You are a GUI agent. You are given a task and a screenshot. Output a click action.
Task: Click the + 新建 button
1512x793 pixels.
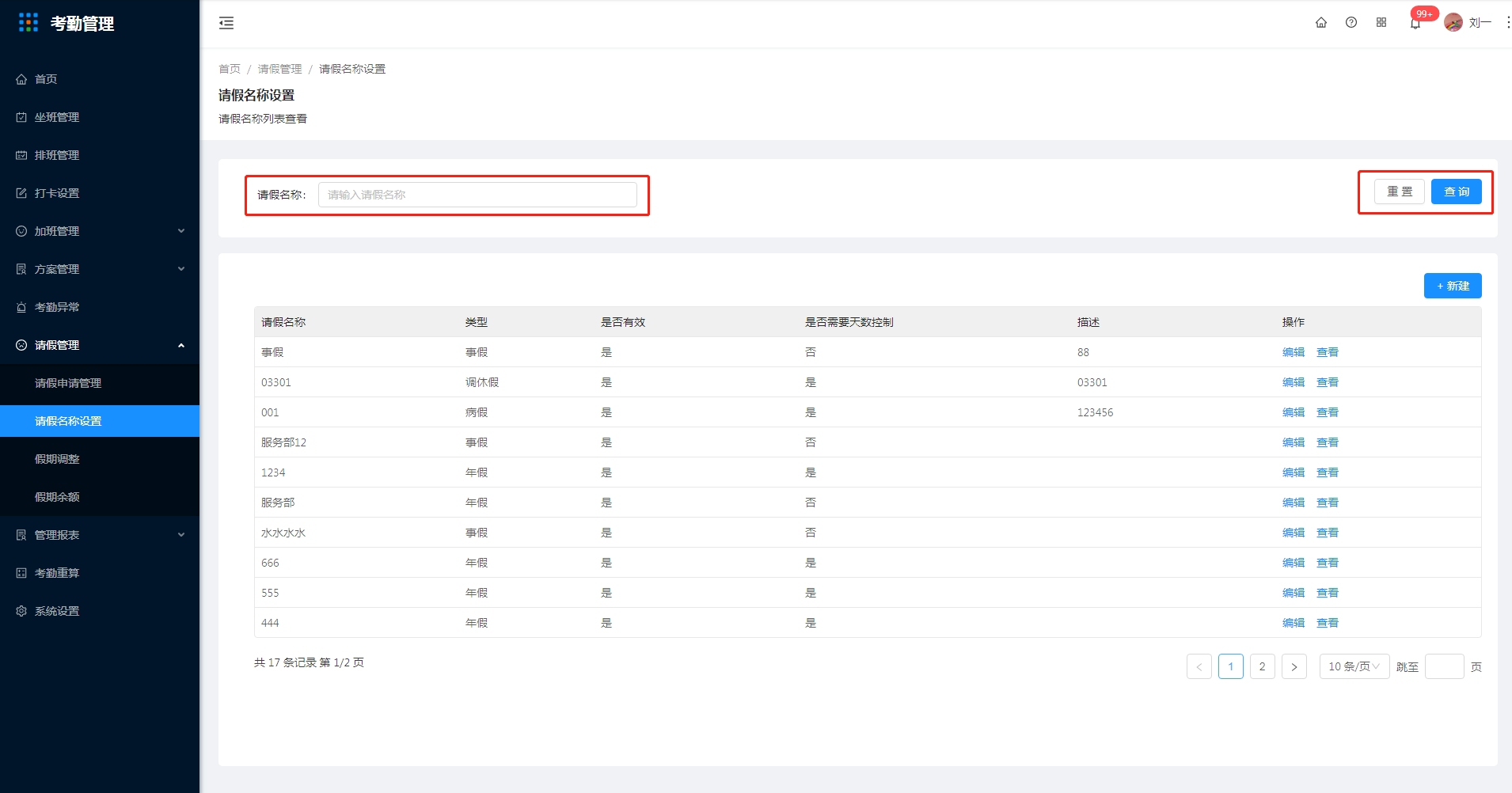[1453, 286]
